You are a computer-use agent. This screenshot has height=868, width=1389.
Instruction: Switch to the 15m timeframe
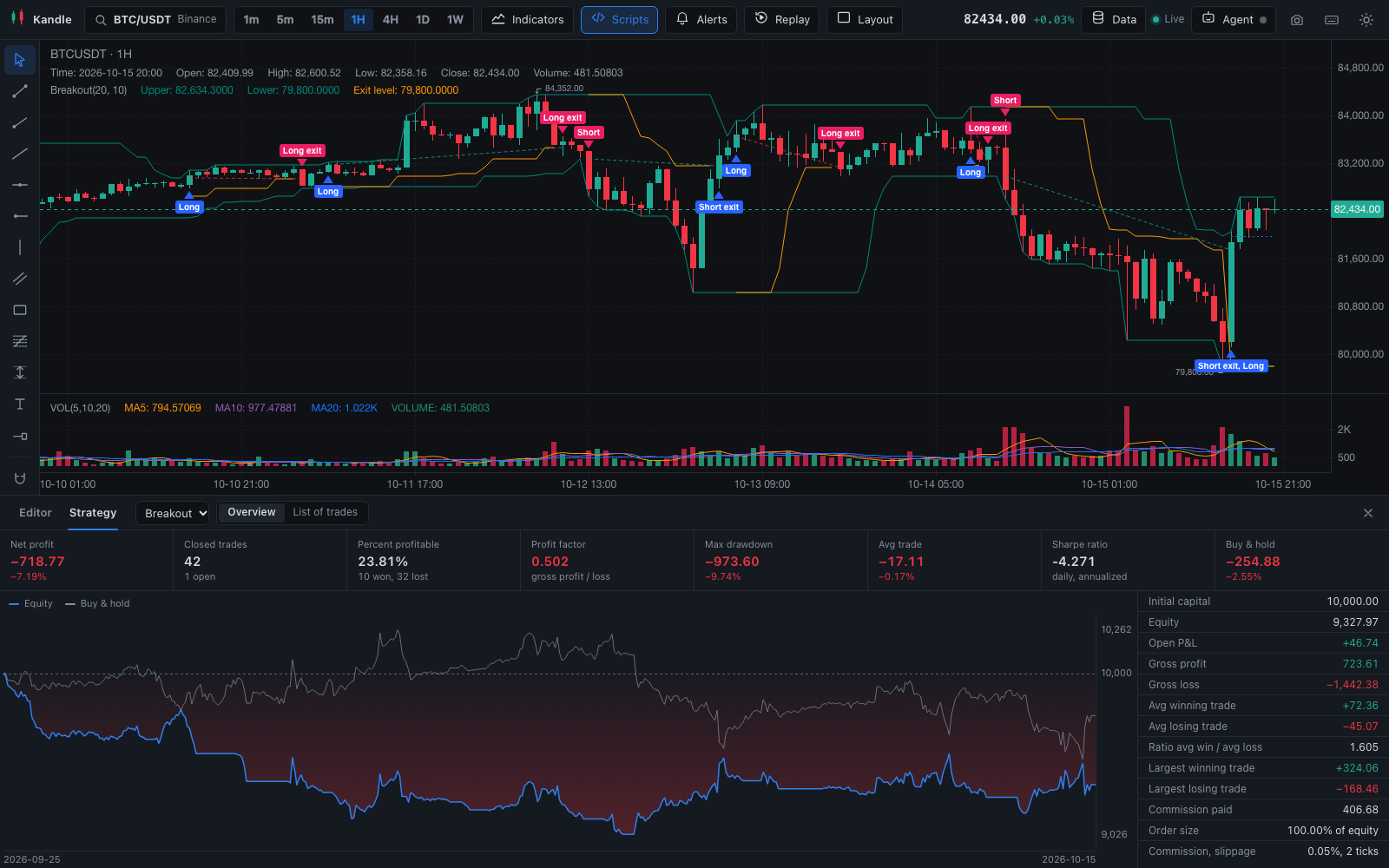(x=322, y=20)
